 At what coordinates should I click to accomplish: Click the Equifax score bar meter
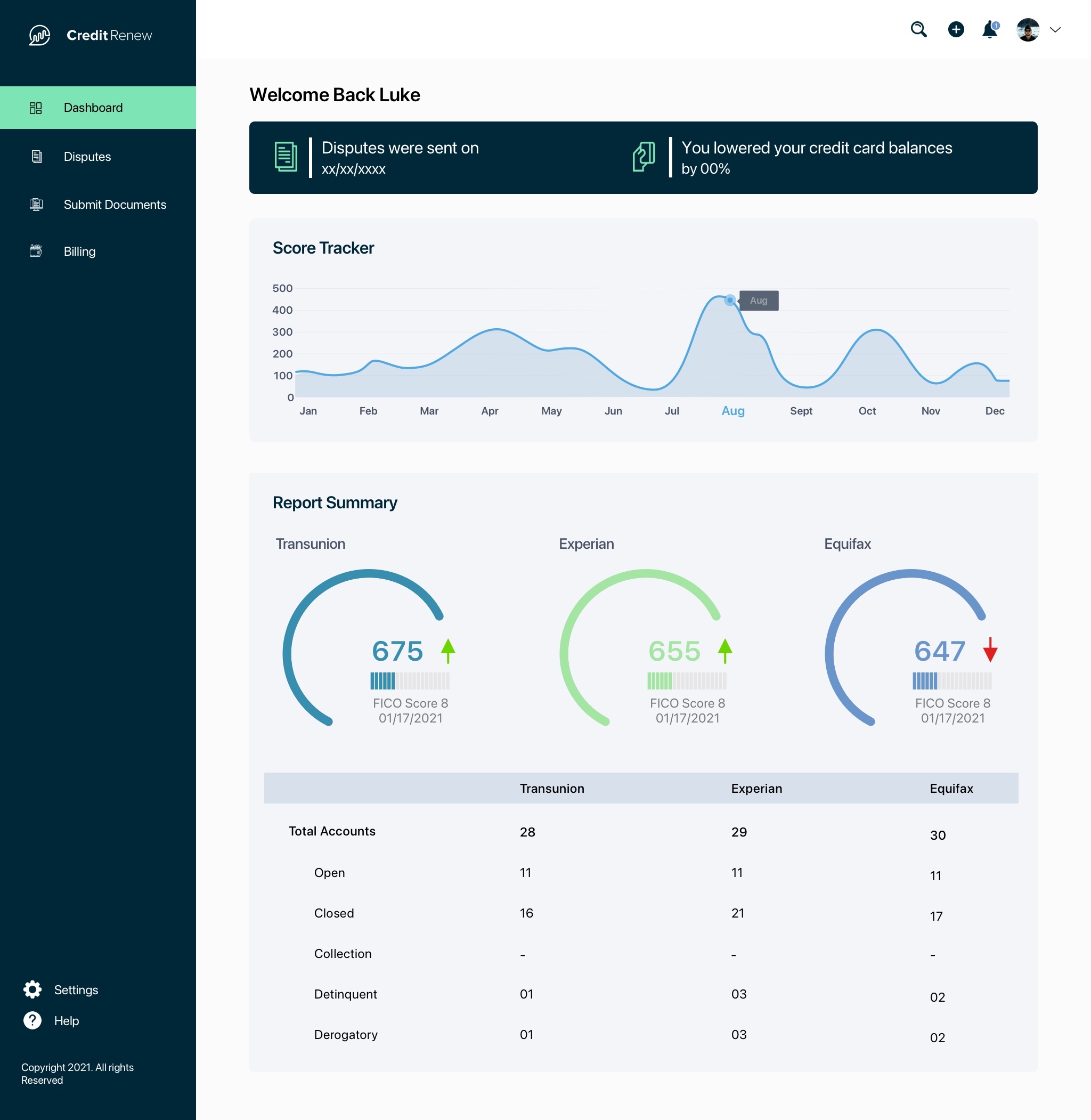tap(952, 681)
